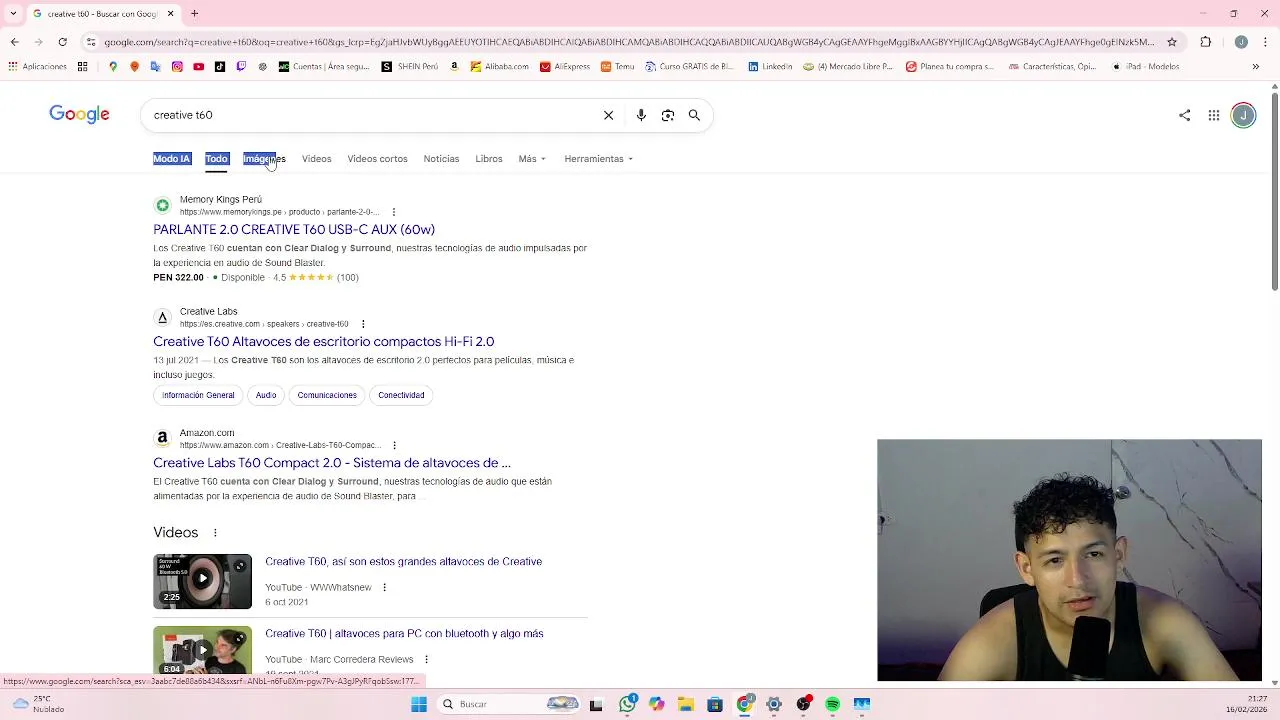Viewport: 1280px width, 720px height.
Task: Open the Instagram bookmark icon
Action: [177, 67]
